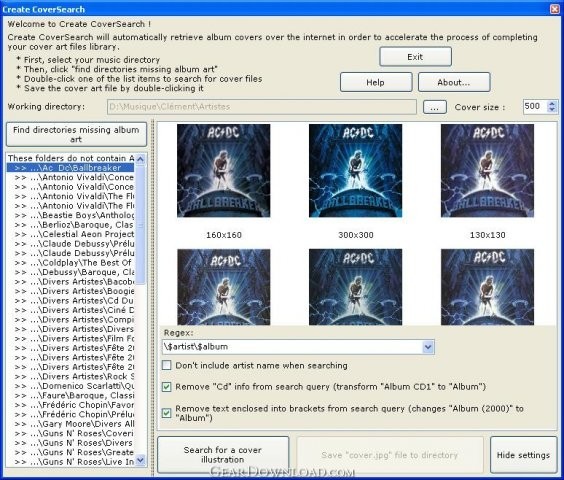Select the ...\Divers Artistes\Bacob row
564x480 pixels.
pyautogui.click(x=71, y=282)
